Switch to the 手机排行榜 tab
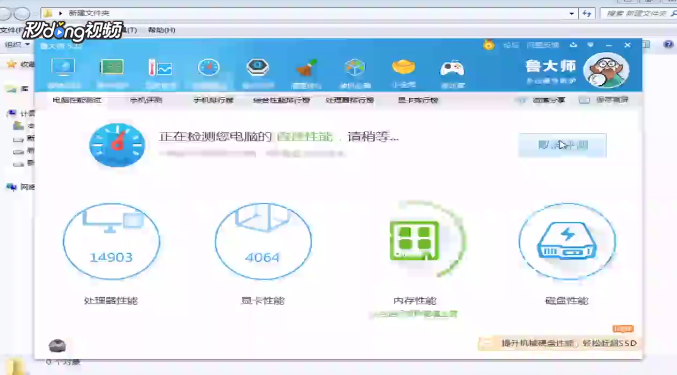The image size is (677, 375). [x=213, y=100]
